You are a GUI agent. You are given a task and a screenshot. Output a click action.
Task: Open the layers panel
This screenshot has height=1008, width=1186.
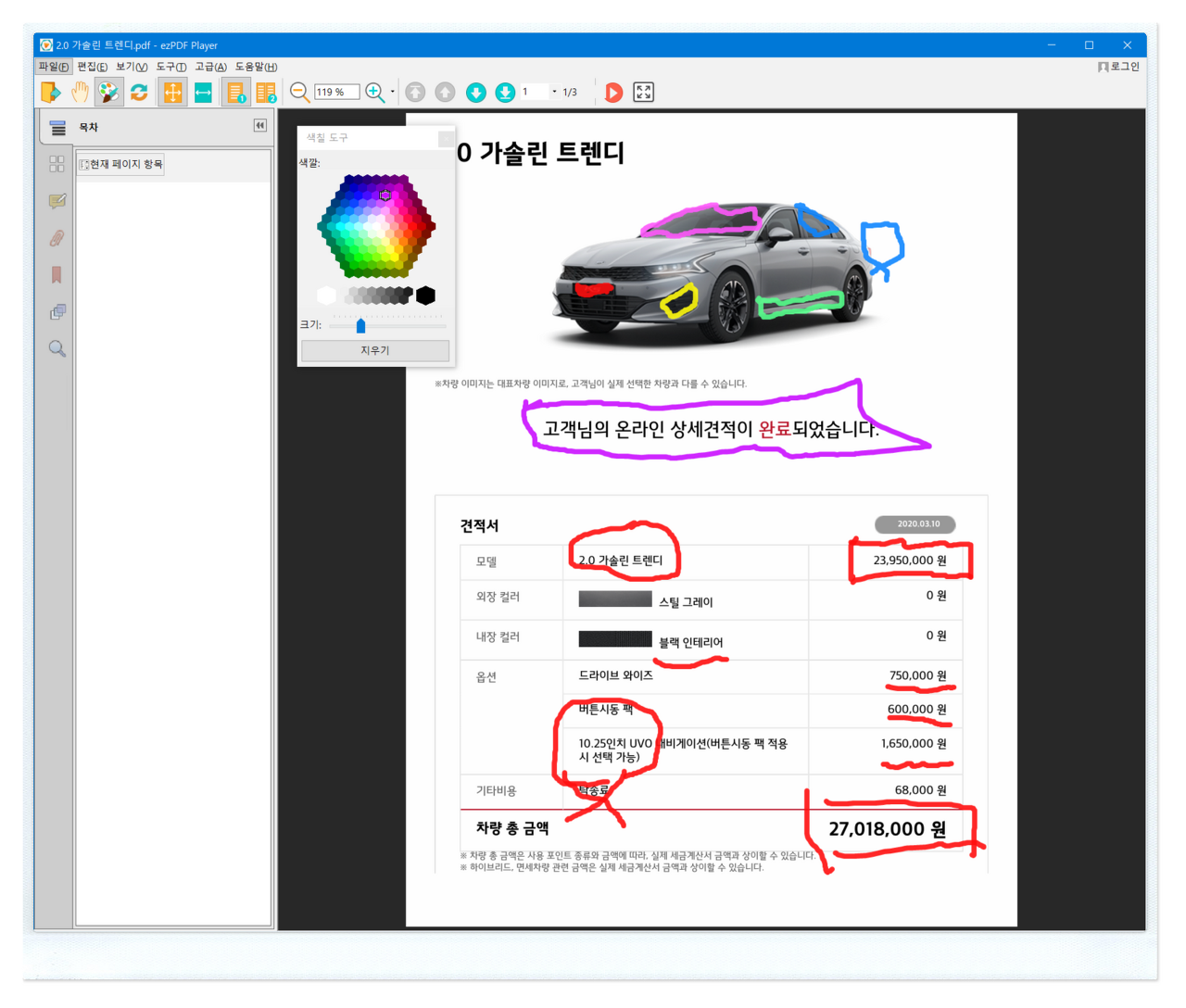click(x=57, y=312)
